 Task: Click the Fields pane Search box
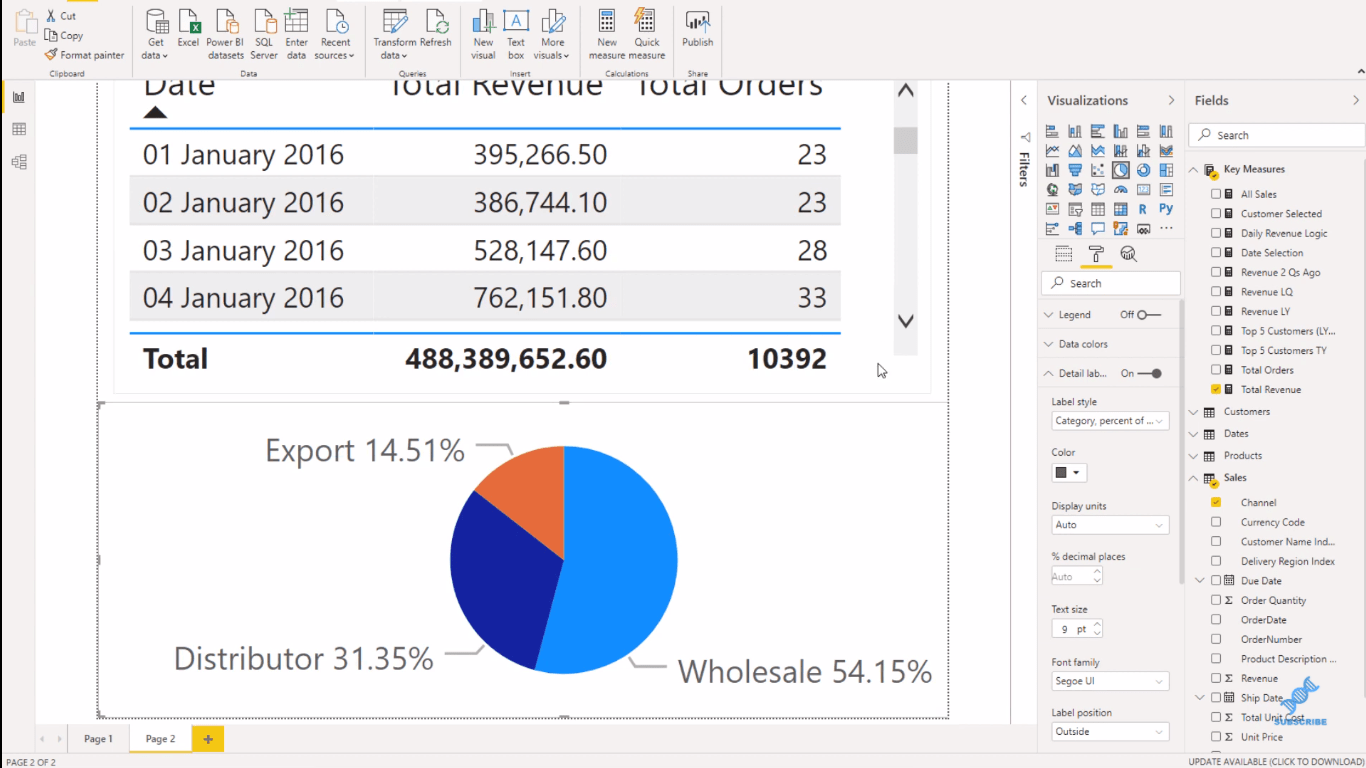[x=1275, y=135]
